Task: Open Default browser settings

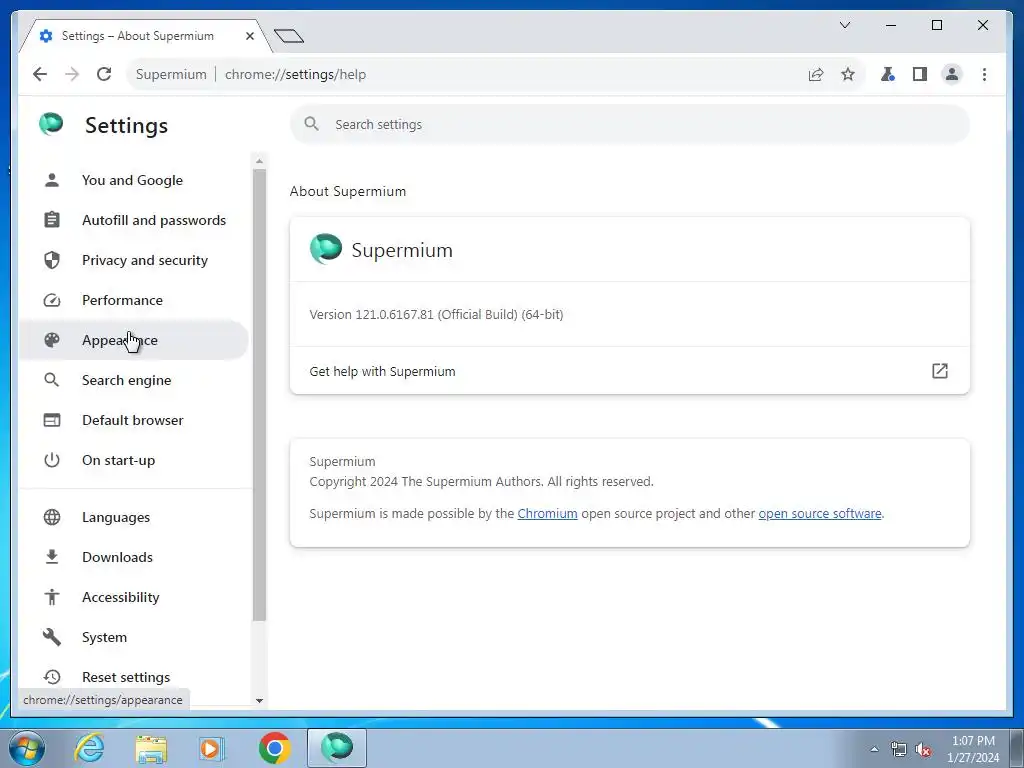Action: click(133, 420)
